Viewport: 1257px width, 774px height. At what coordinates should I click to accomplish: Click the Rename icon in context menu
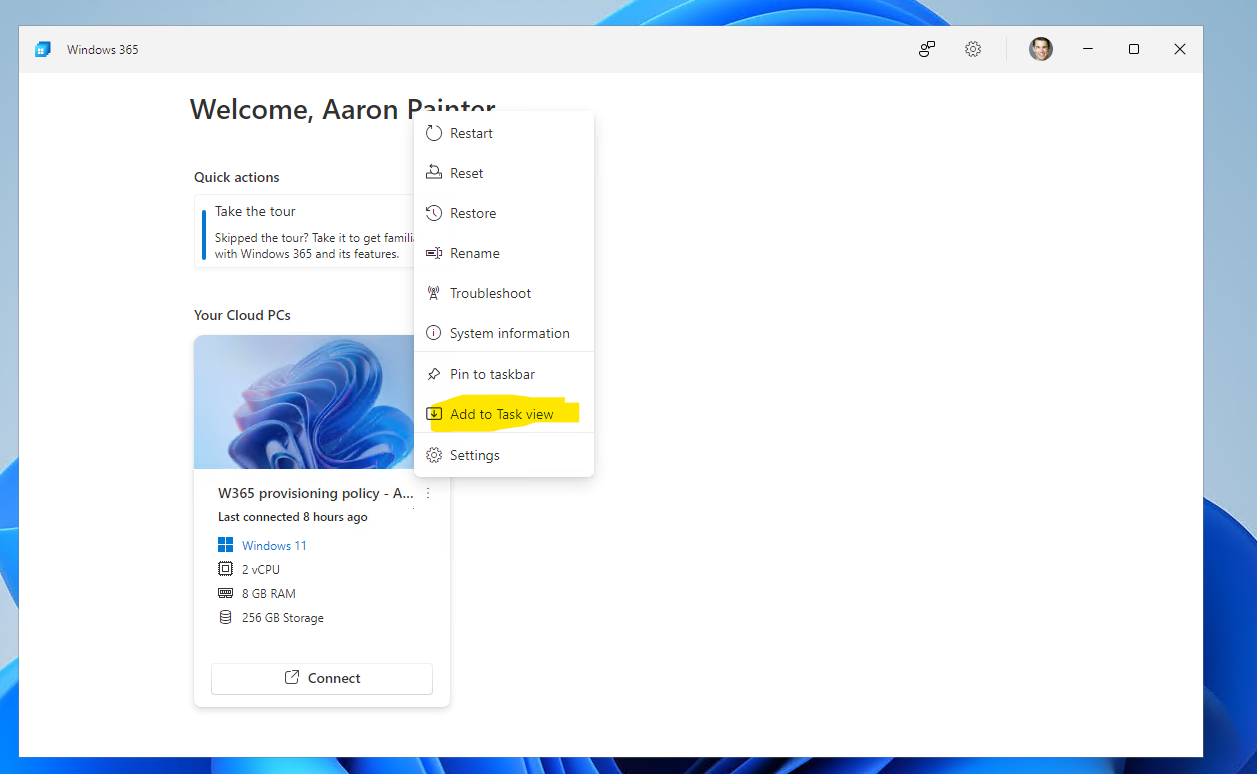(433, 253)
